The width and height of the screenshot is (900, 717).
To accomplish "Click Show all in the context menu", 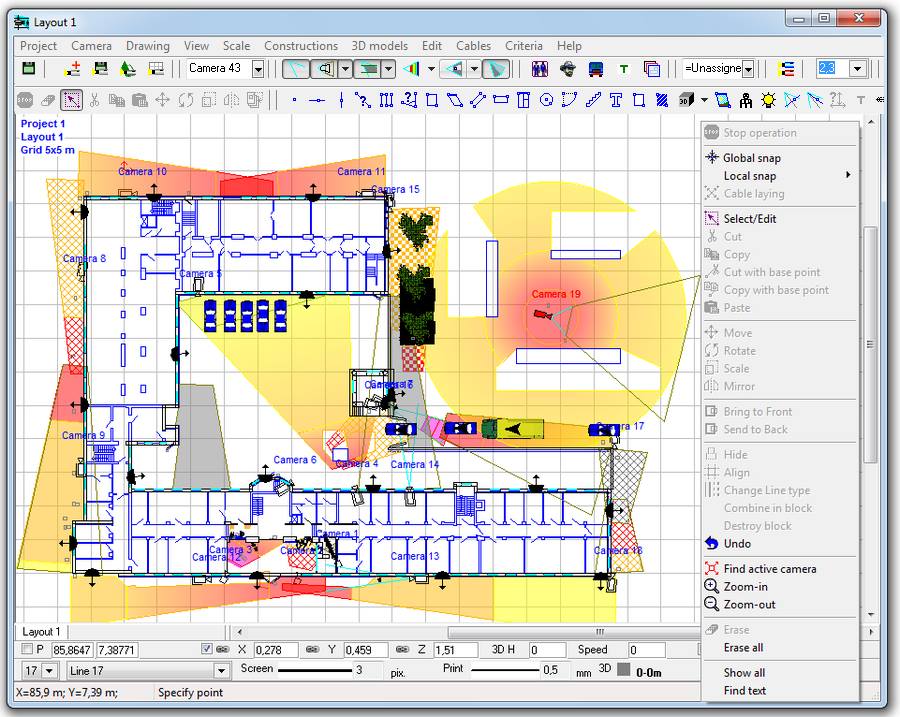I will click(x=742, y=672).
